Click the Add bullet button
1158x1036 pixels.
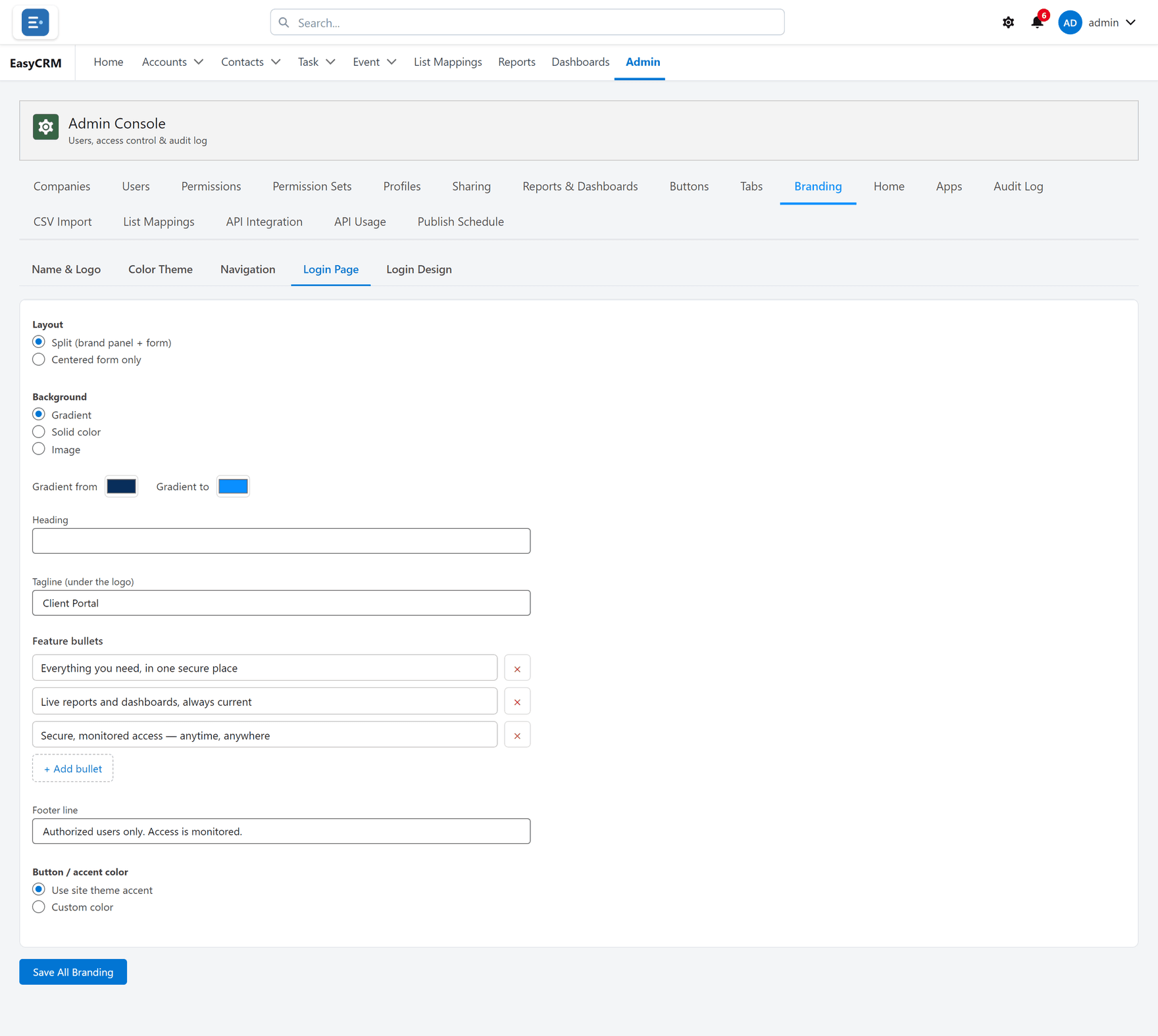pyautogui.click(x=73, y=768)
